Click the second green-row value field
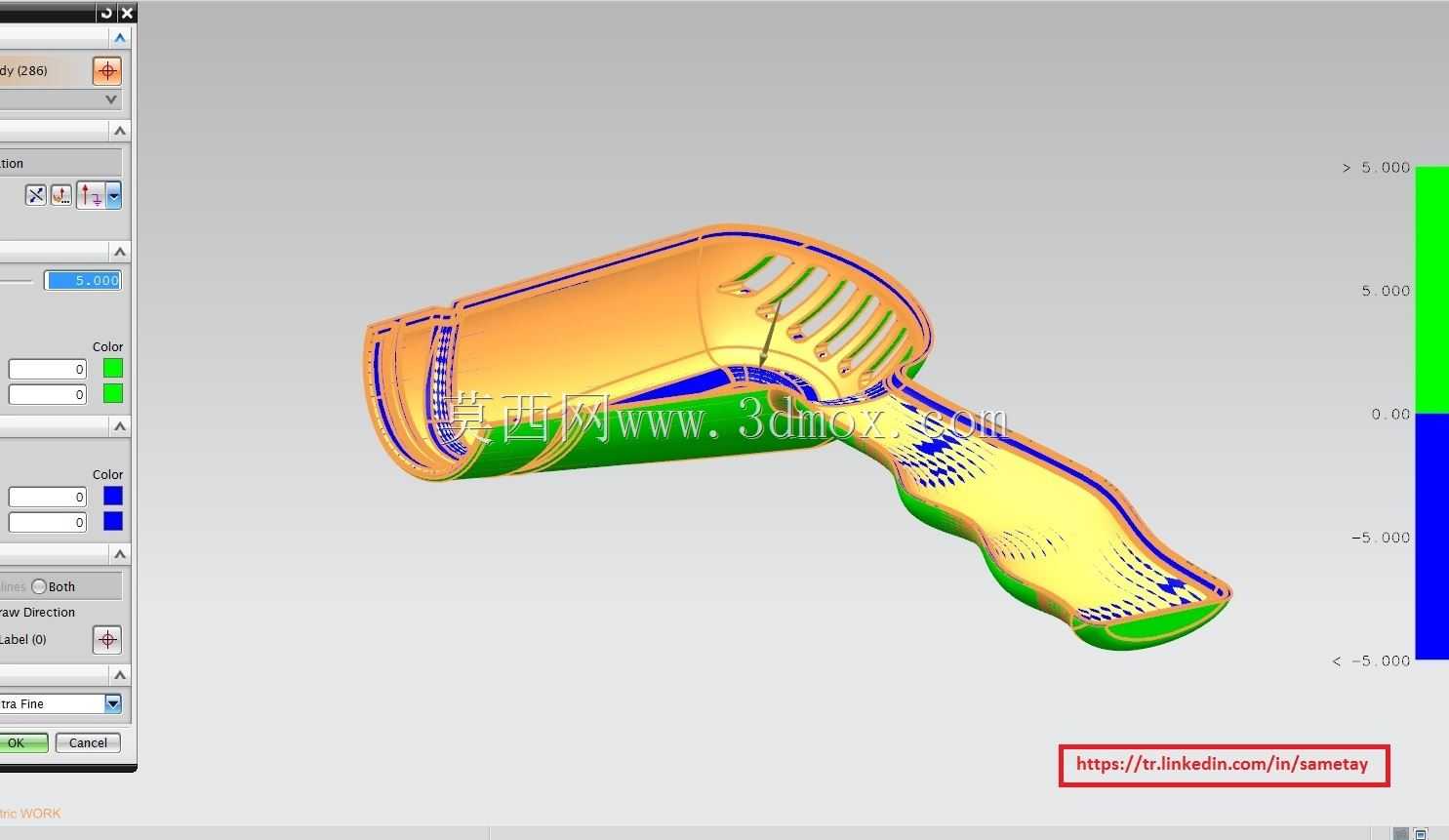Image resolution: width=1449 pixels, height=840 pixels. (48, 394)
